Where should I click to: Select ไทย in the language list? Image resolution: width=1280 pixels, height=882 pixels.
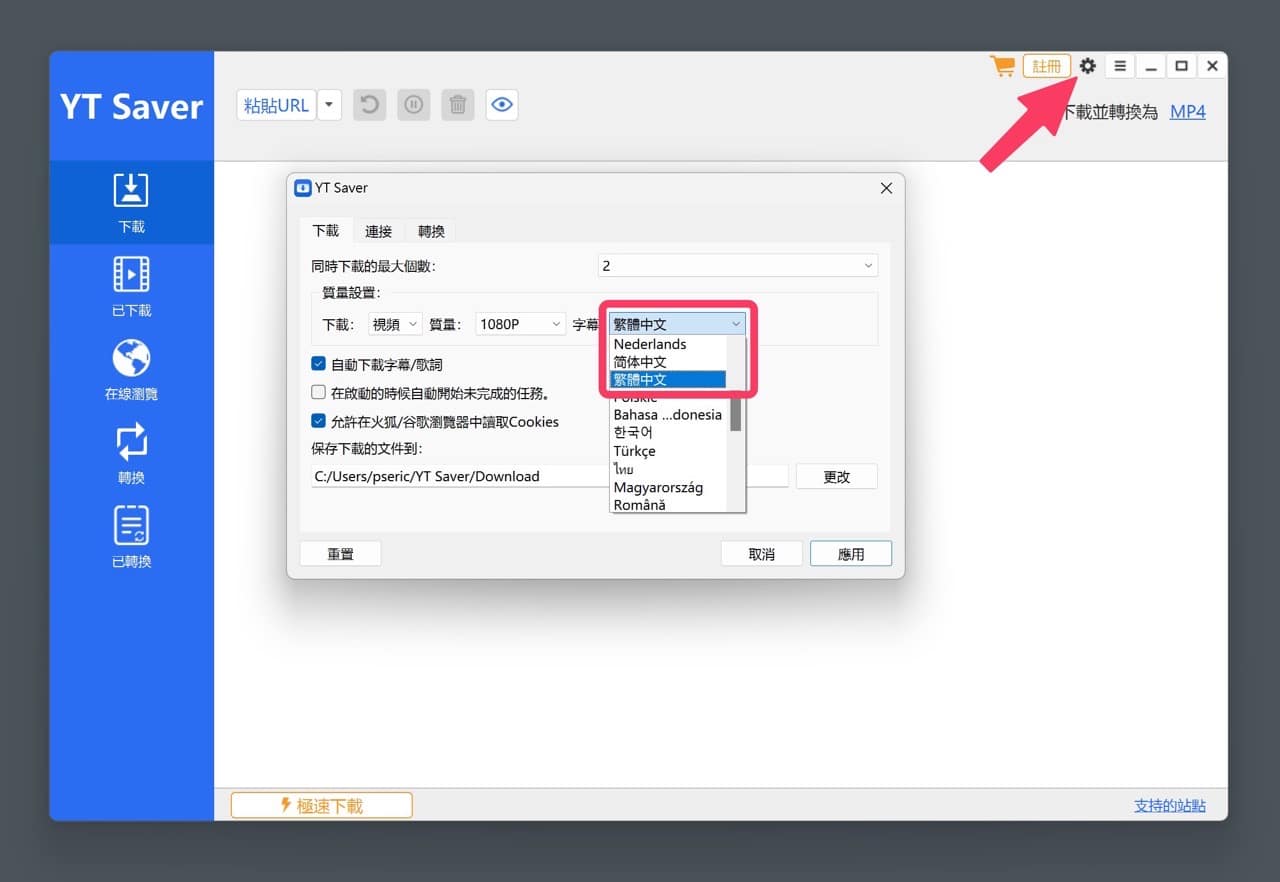668,469
